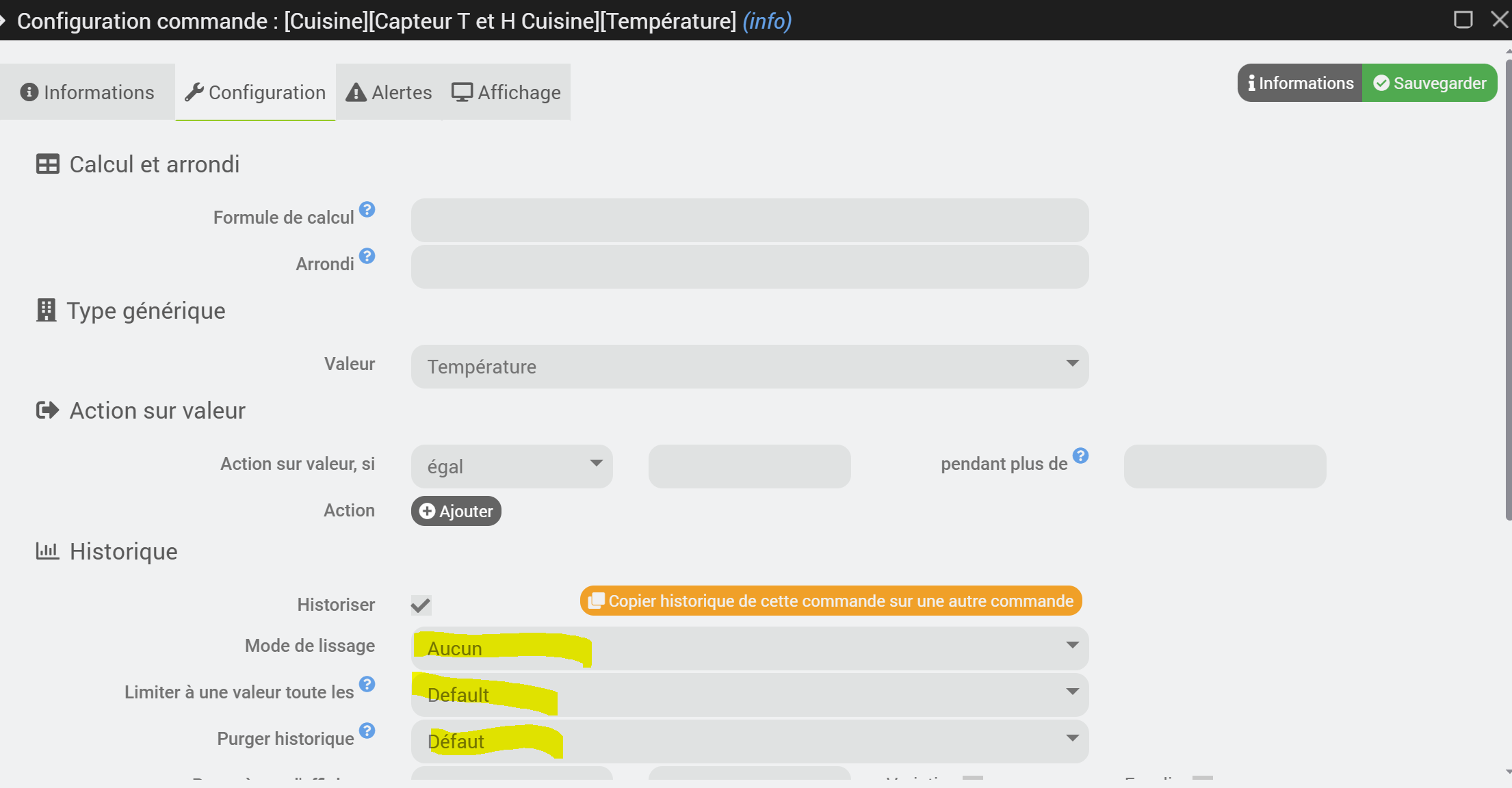This screenshot has height=788, width=1512.
Task: Click the Formule de calcul input field
Action: (749, 220)
